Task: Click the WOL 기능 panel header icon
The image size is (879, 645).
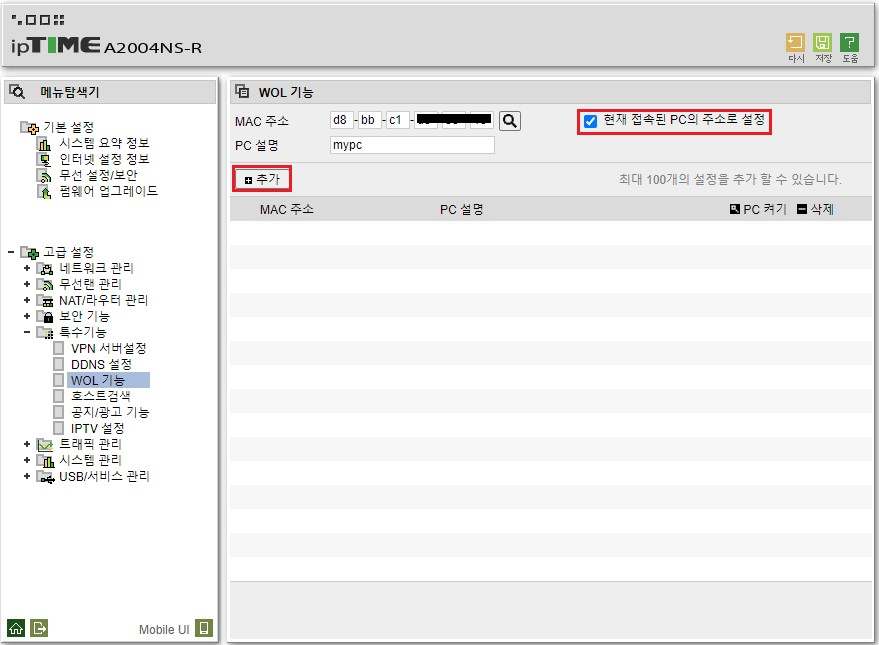Action: click(x=241, y=90)
